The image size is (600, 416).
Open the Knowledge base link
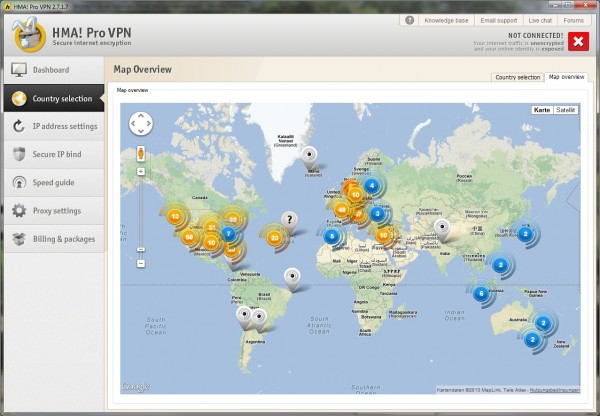coord(446,21)
